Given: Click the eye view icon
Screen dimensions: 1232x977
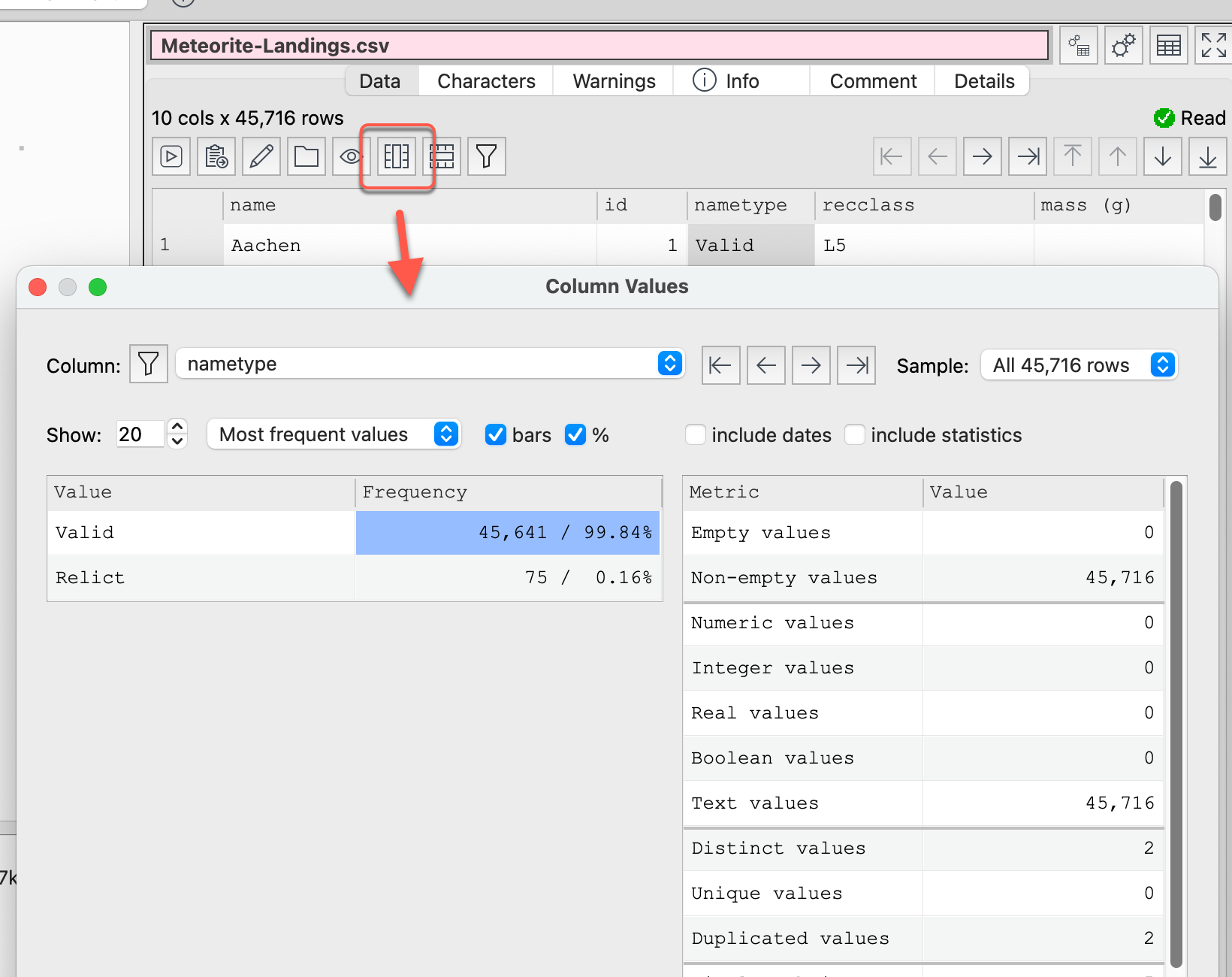Looking at the screenshot, I should click(350, 156).
